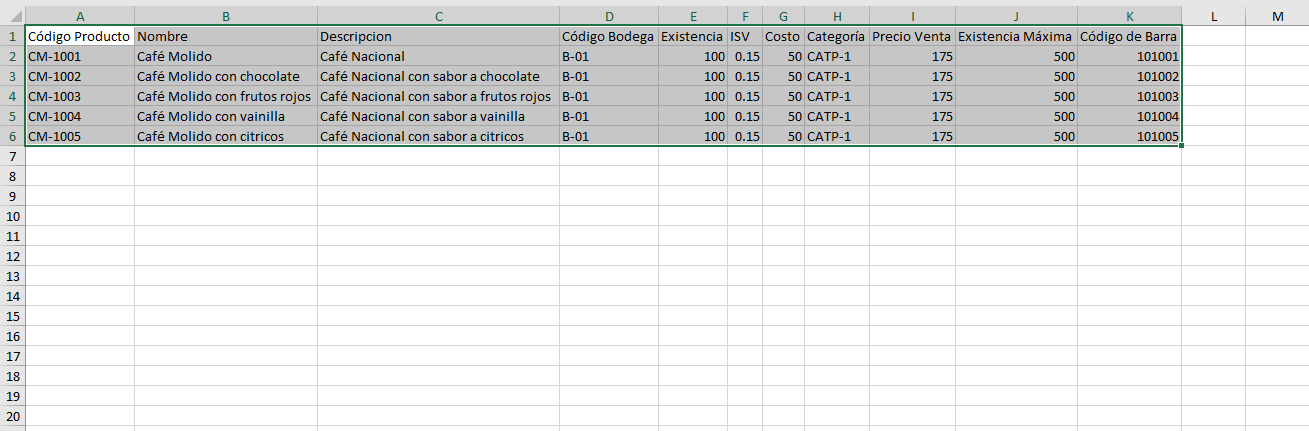
Task: Click the 'Nombre' header cell
Action: 226,36
